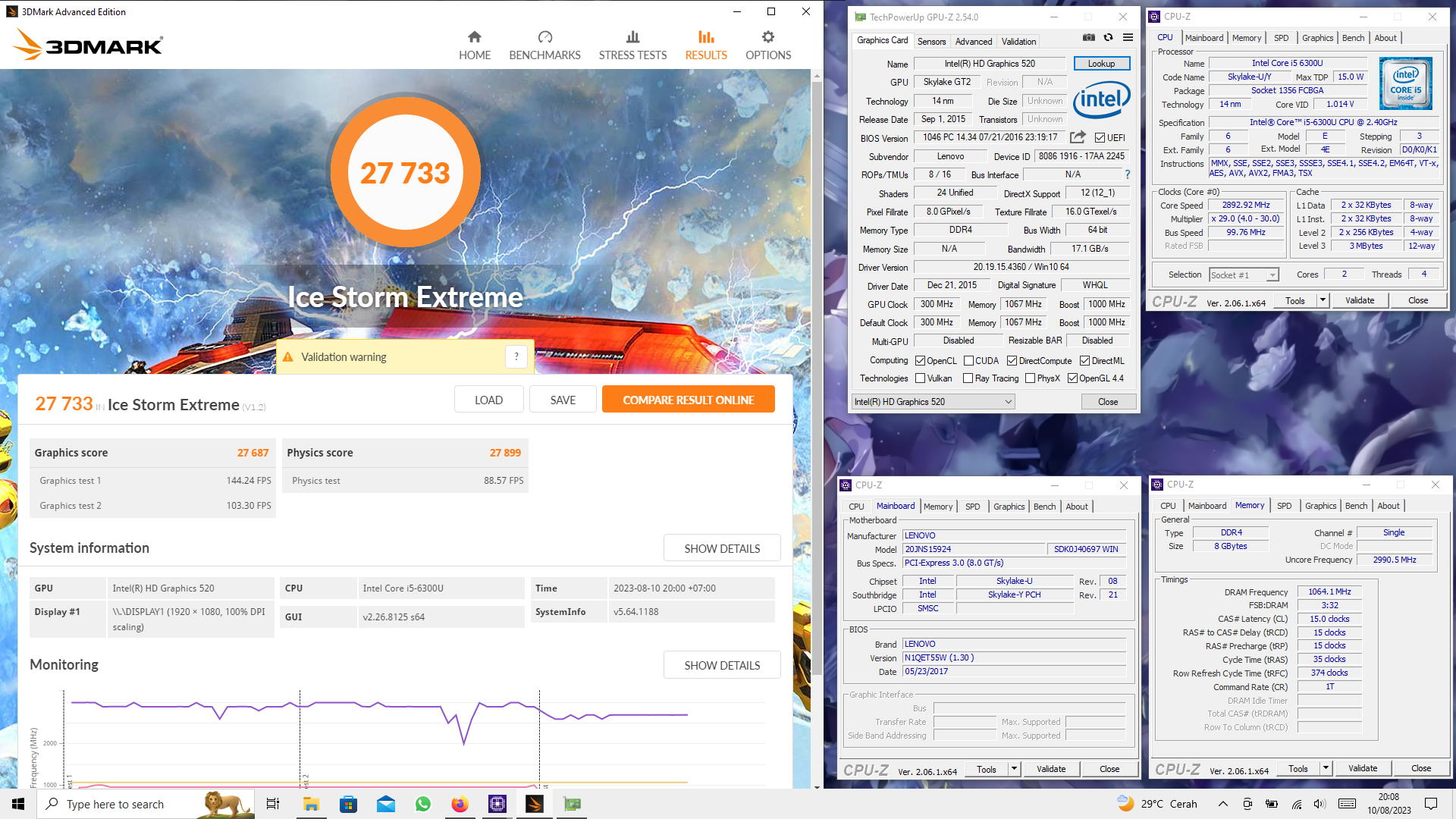Click Close button in GPU-Z
This screenshot has height=819, width=1456.
[1107, 402]
